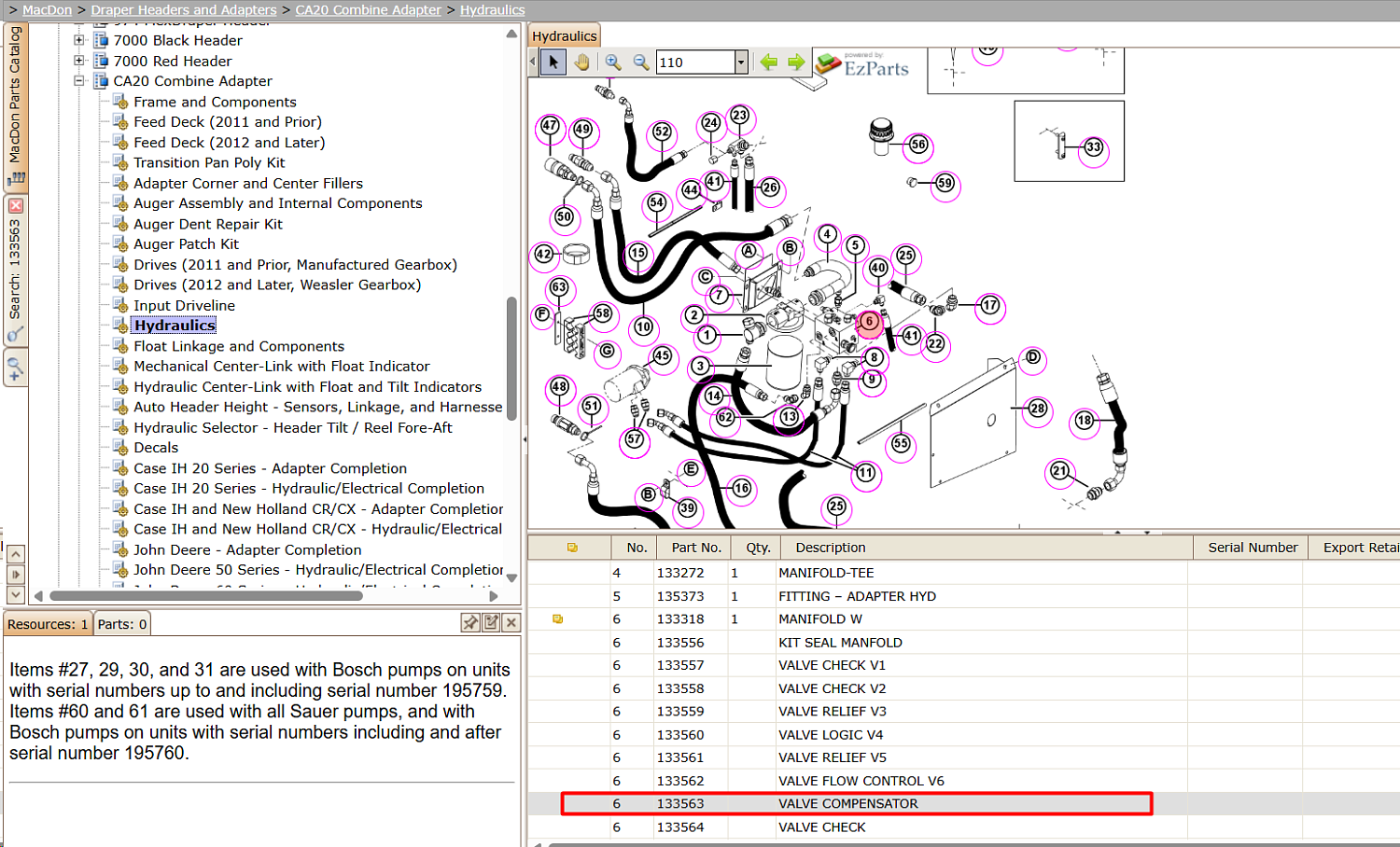Open a new search with the magnifier-plus icon

15,368
